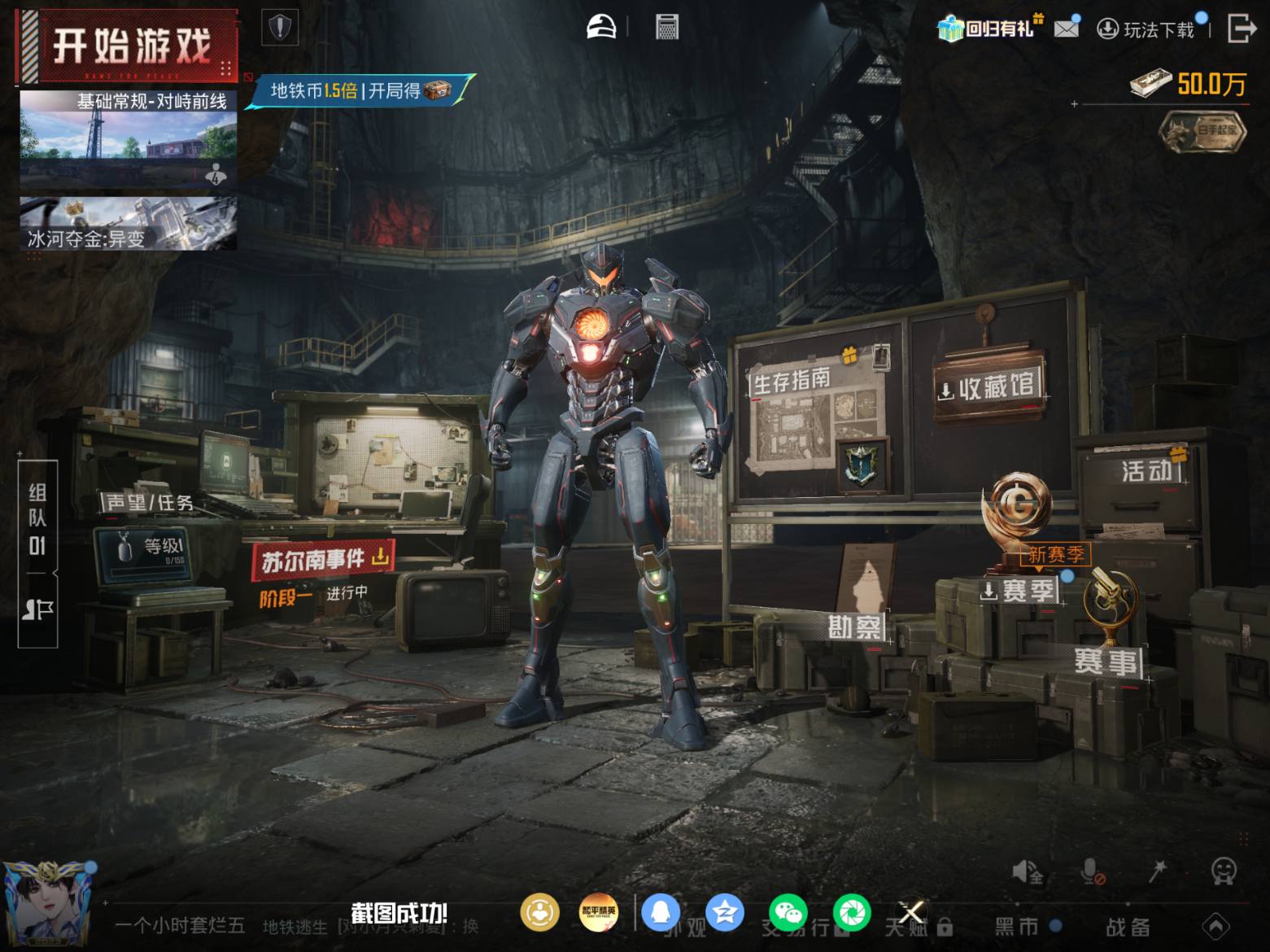The image size is (1270, 952).
Task: Expand the bottom-right up chevron menu
Action: (x=1215, y=926)
